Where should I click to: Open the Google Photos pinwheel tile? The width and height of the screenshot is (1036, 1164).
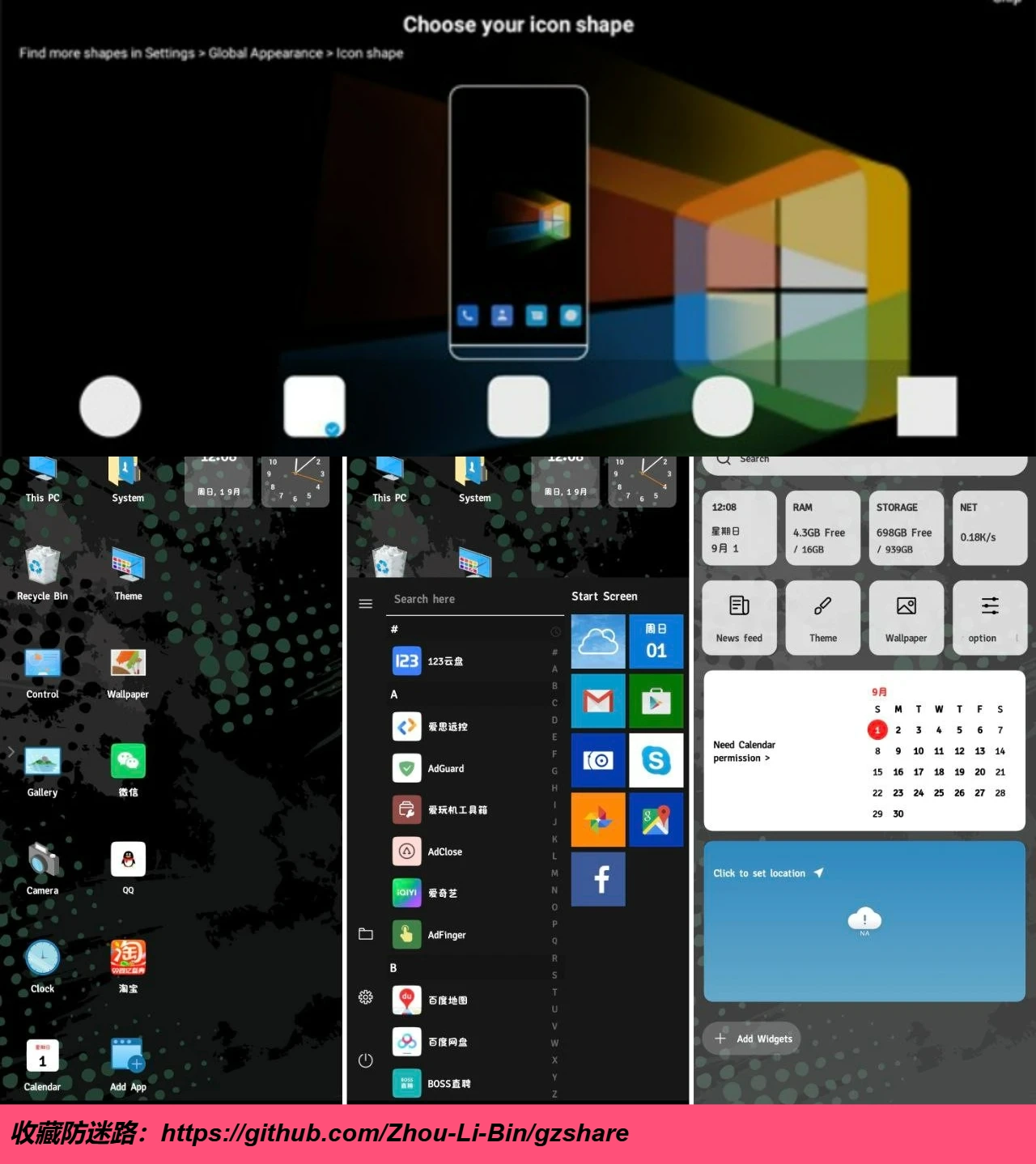click(x=598, y=819)
